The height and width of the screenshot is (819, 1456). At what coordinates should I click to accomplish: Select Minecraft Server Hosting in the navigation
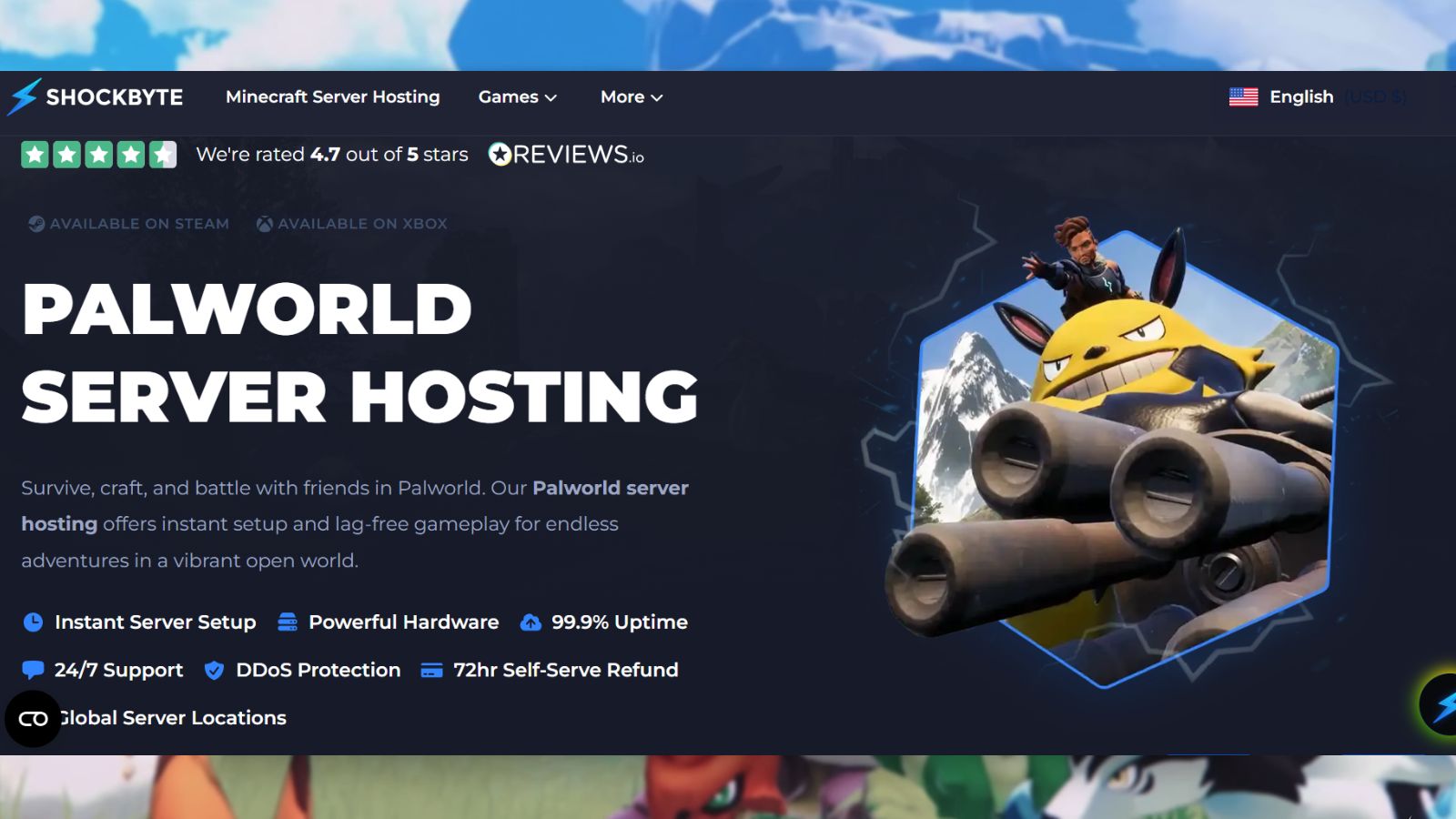tap(332, 96)
